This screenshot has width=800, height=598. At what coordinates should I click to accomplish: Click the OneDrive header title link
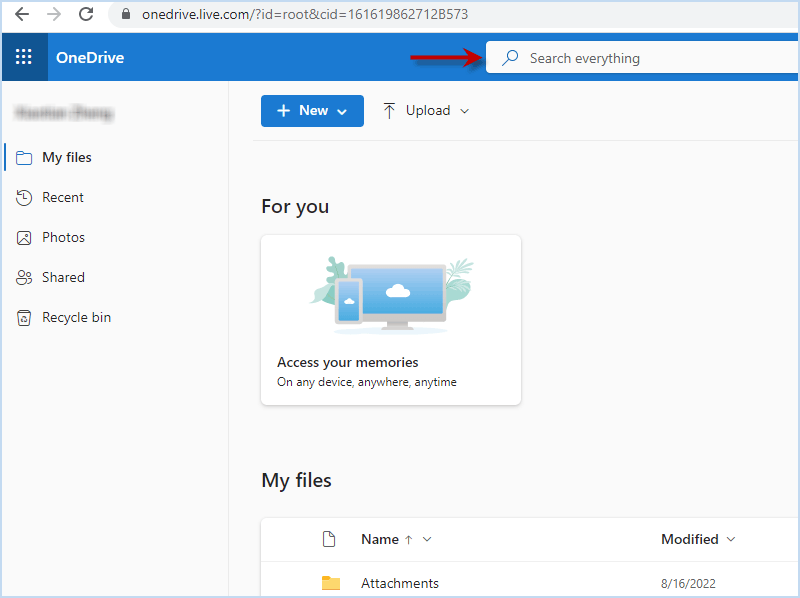tap(90, 58)
